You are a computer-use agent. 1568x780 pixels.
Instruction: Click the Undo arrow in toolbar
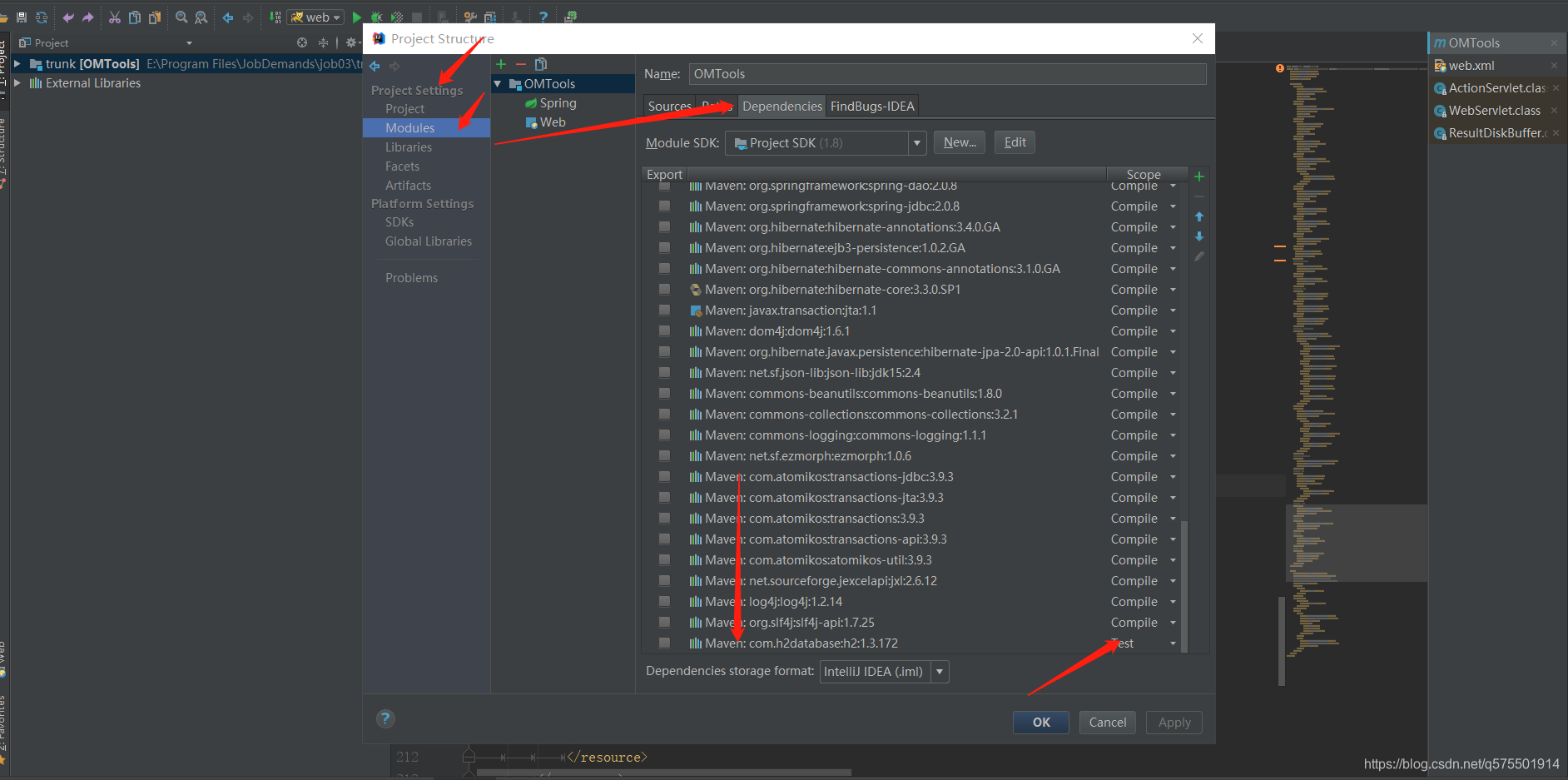tap(68, 17)
